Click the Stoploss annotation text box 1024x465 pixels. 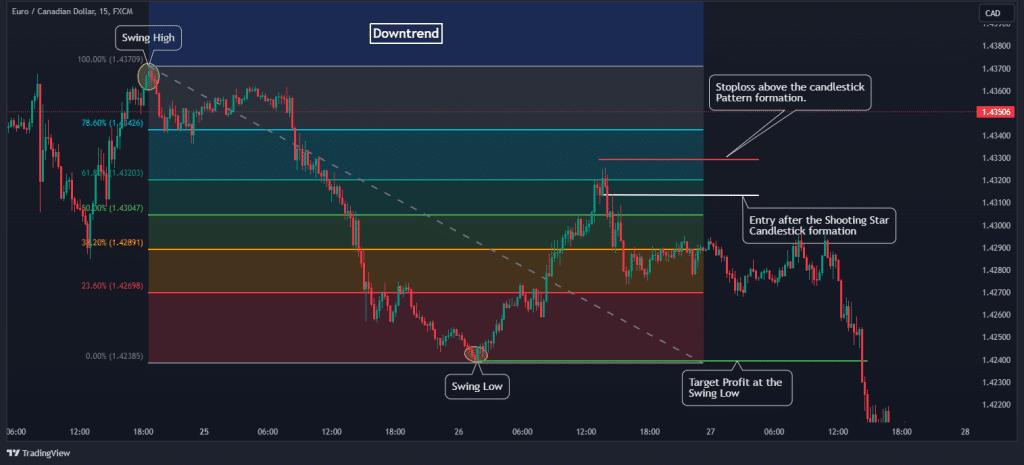coord(789,95)
